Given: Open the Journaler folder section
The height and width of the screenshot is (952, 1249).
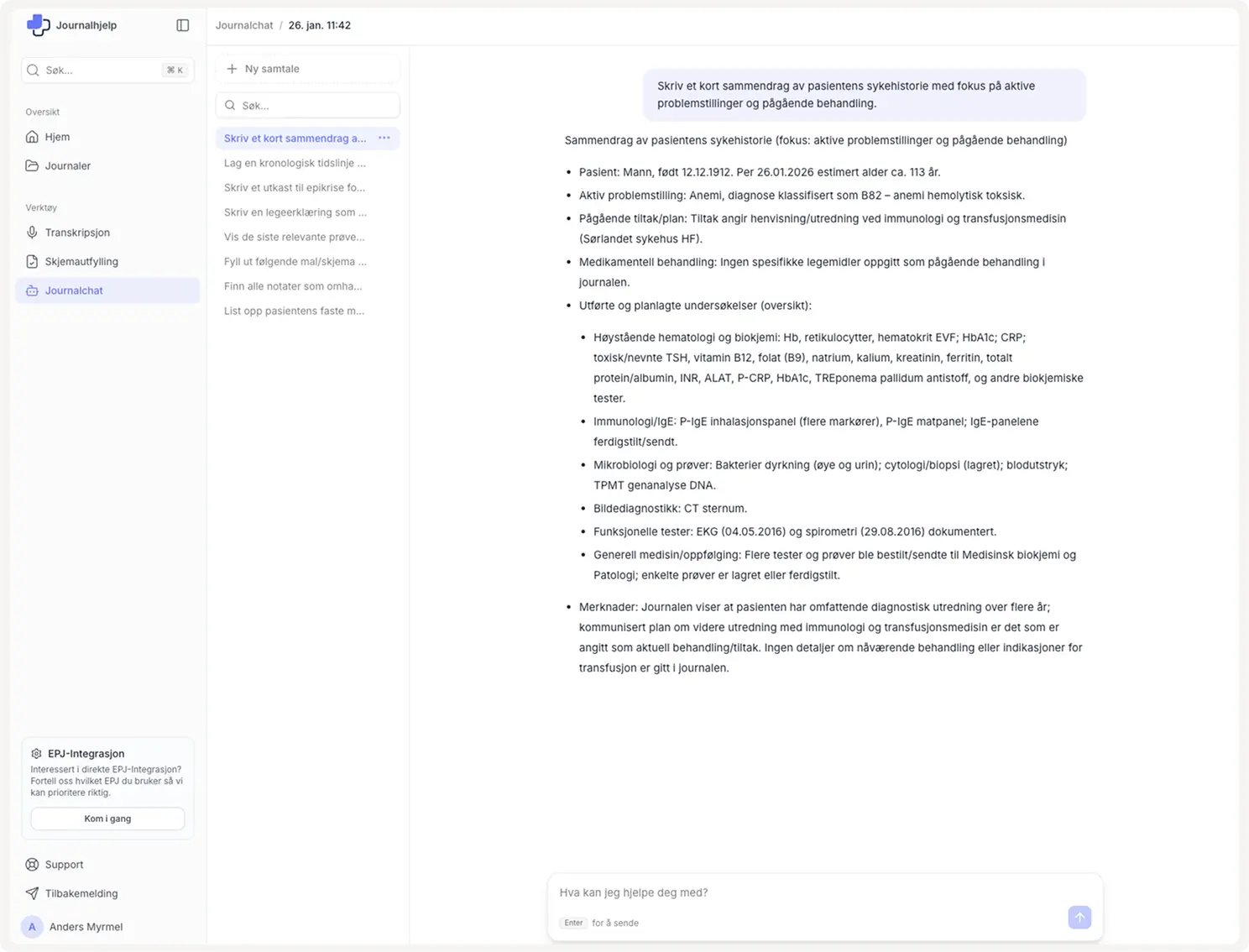Looking at the screenshot, I should coord(67,165).
